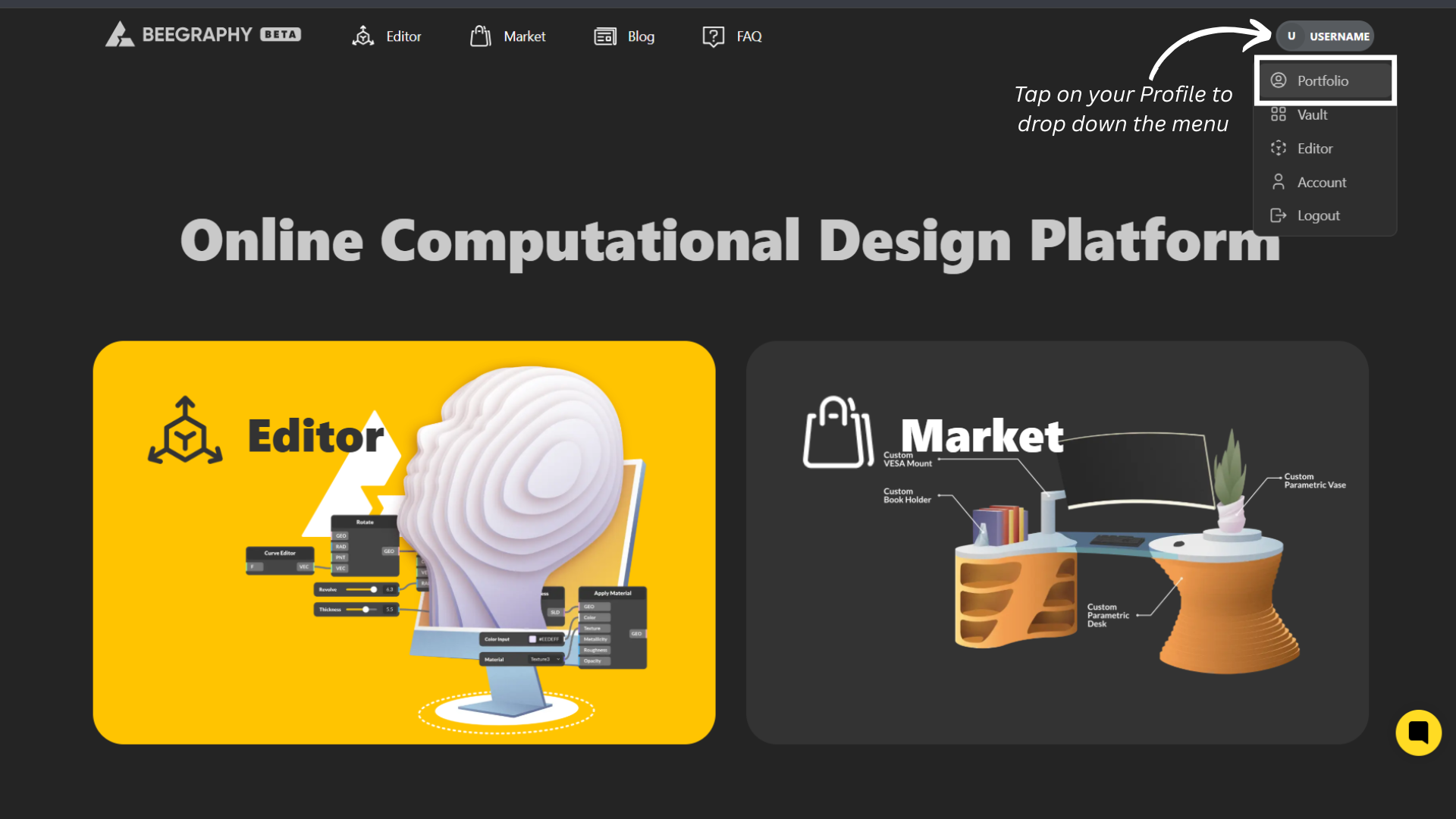Click the Editor cube icon in navbar
Screen dimensions: 1456x819
[363, 36]
